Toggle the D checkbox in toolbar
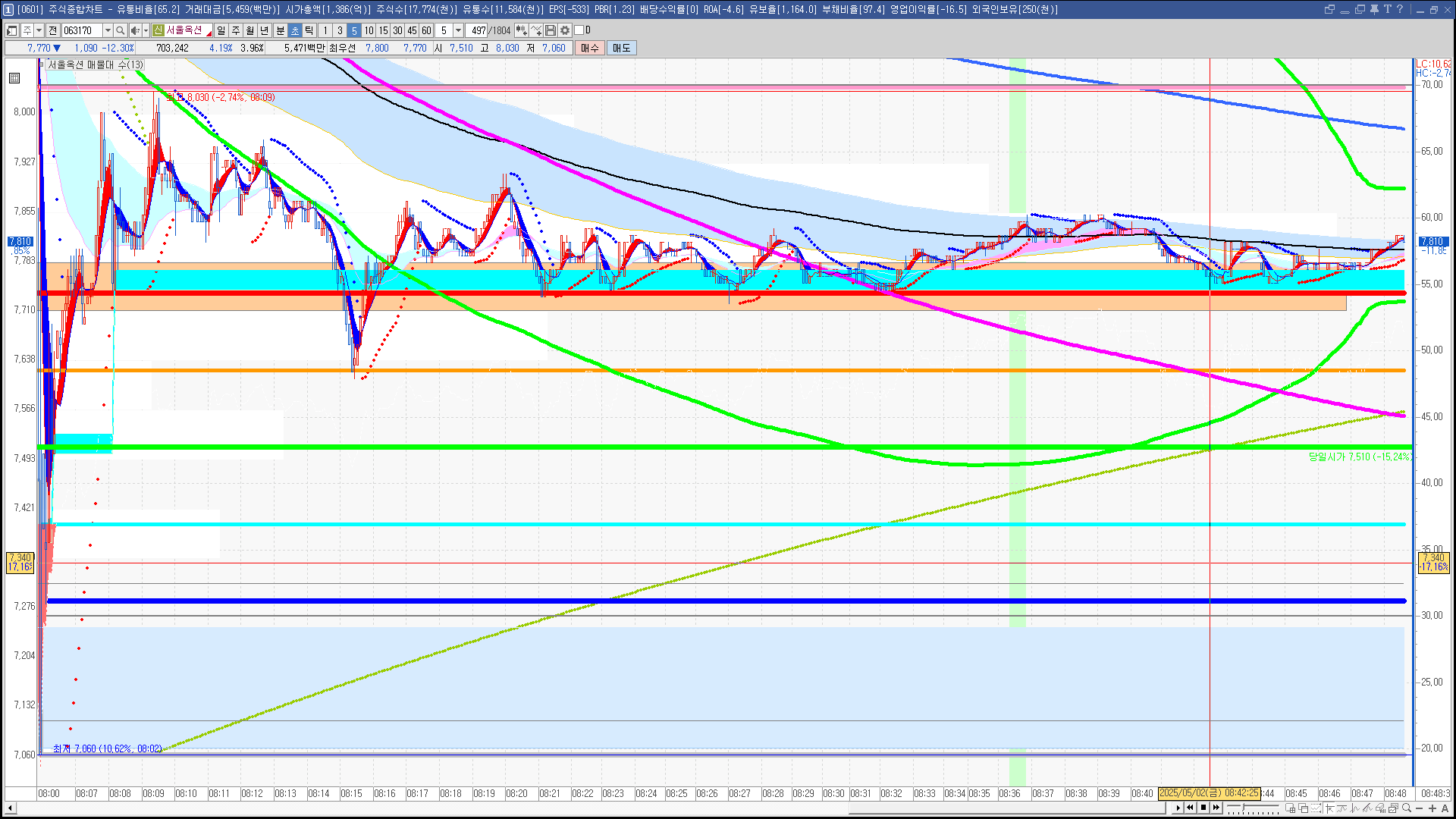 (x=579, y=30)
